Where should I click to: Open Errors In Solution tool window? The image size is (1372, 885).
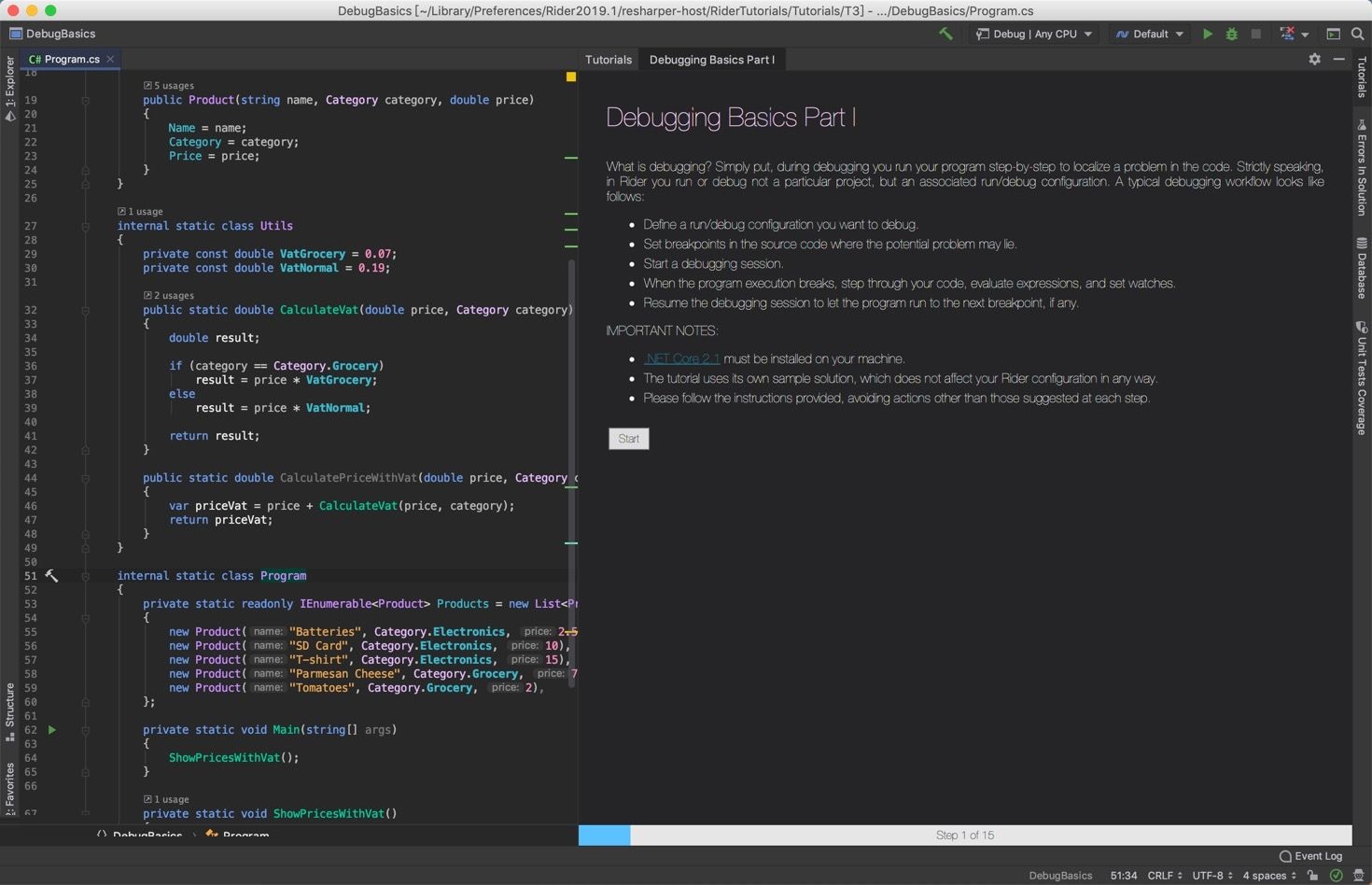tap(1362, 168)
